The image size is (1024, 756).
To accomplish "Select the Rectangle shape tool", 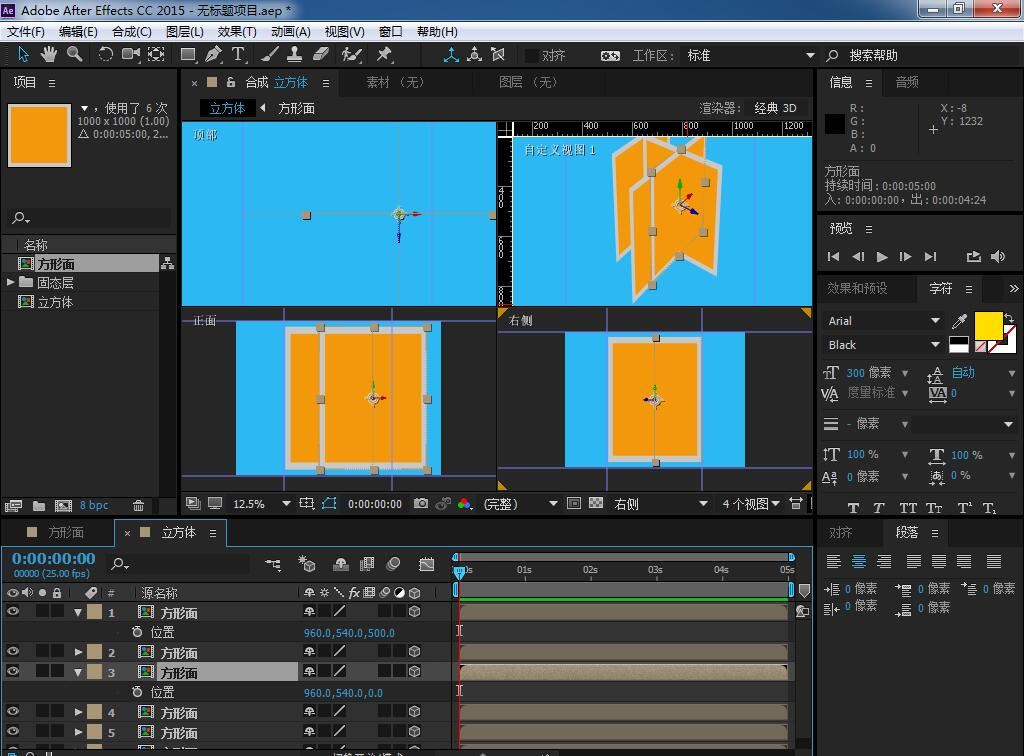I will tap(188, 55).
